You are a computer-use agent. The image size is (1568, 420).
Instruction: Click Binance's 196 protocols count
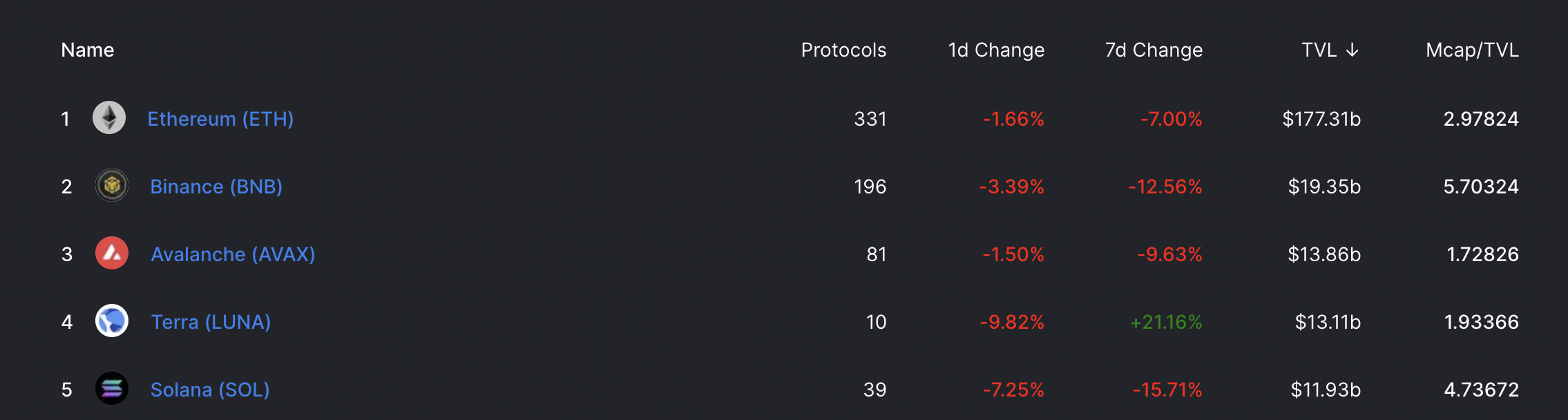click(870, 187)
